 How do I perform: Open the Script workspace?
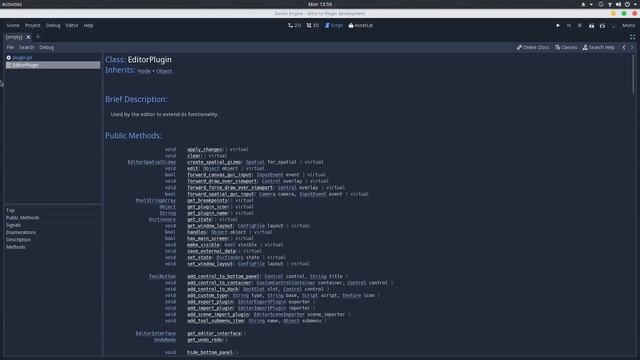(x=333, y=25)
